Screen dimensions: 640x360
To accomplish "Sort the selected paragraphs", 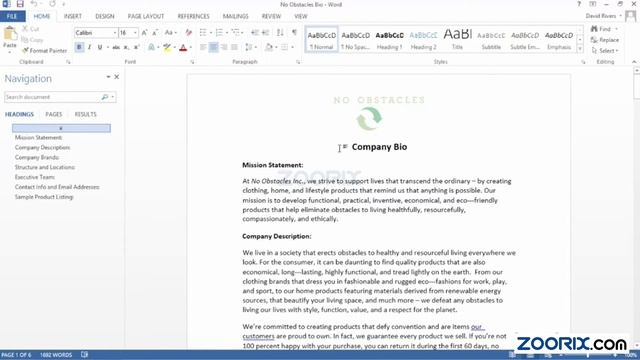I will (x=280, y=33).
